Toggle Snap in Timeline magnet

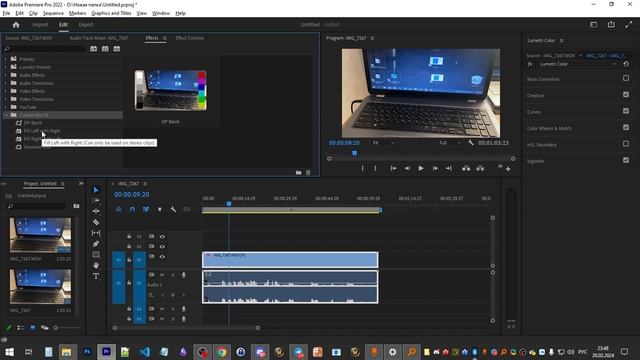click(x=132, y=209)
